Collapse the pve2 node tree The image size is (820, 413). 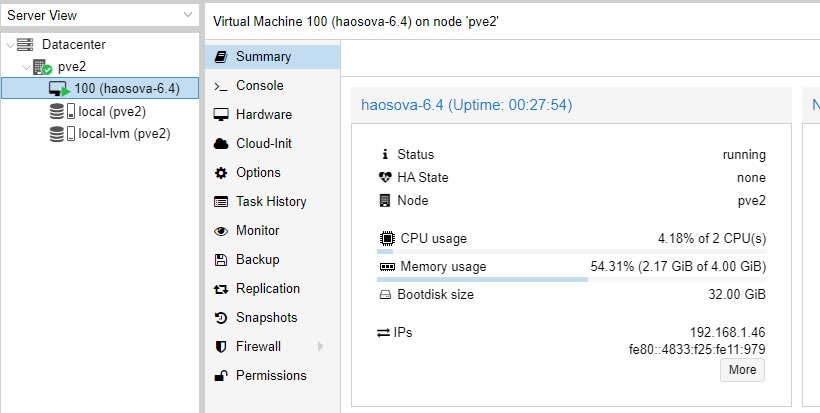pos(26,67)
